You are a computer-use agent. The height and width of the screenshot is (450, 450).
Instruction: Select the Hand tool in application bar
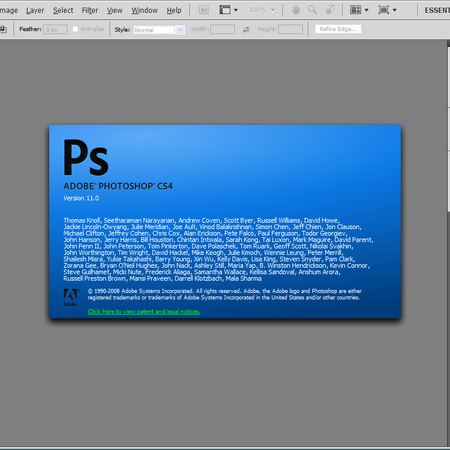[295, 10]
